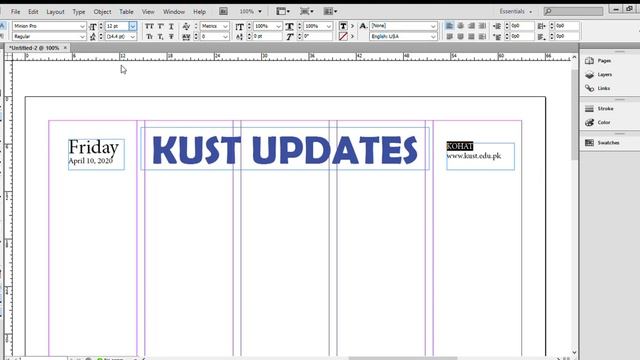Toggle the All Caps button
Image resolution: width=640 pixels, height=360 pixels.
149,26
